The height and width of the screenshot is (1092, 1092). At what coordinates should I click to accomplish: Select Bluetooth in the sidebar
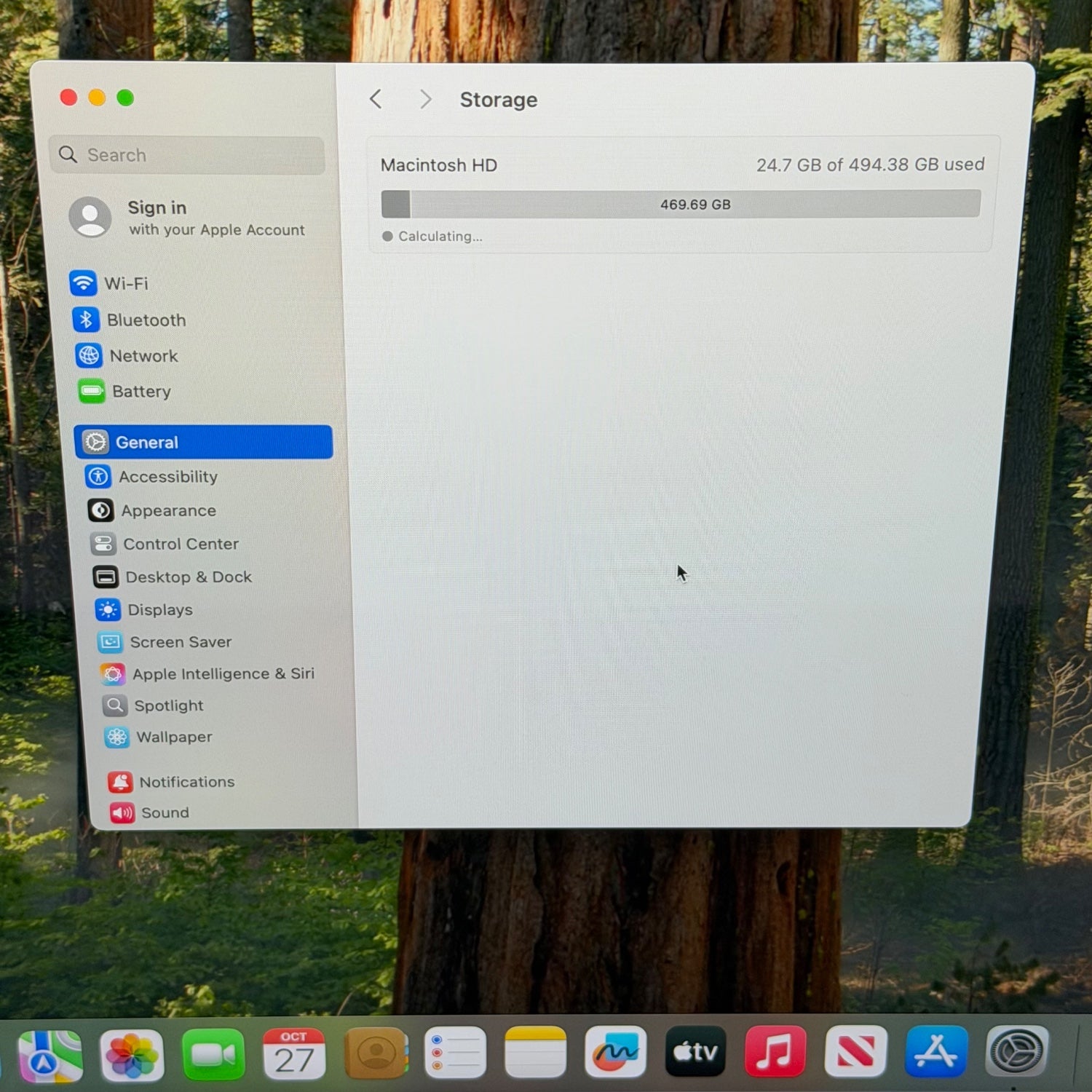tap(146, 320)
